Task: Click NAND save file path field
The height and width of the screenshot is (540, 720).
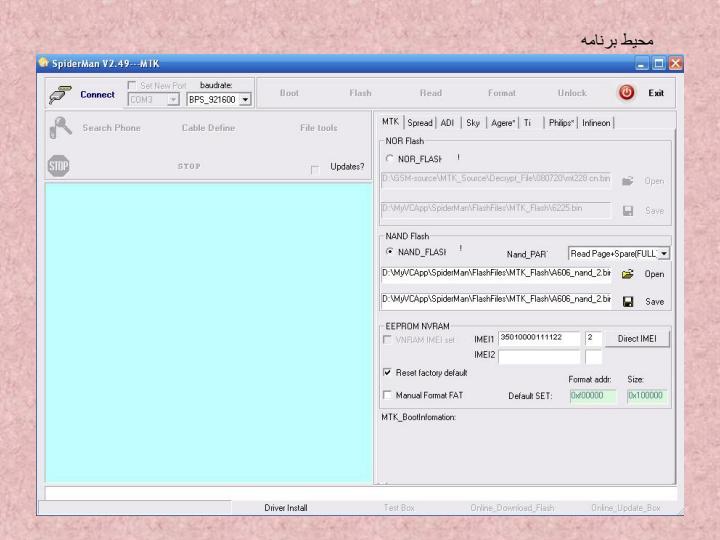Action: point(496,300)
